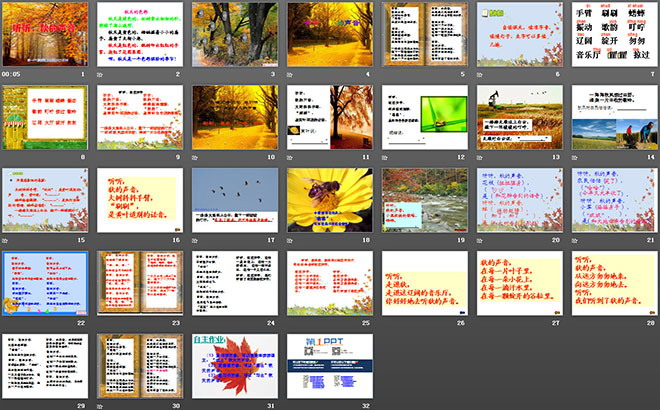
Task: Click the animation star icon under slide 15
Action: [5, 240]
